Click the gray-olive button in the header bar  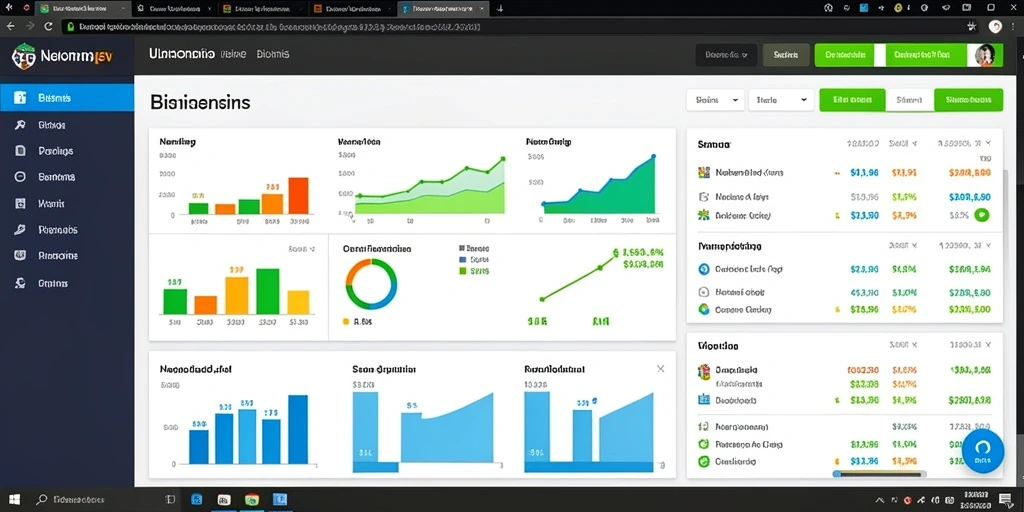[786, 56]
